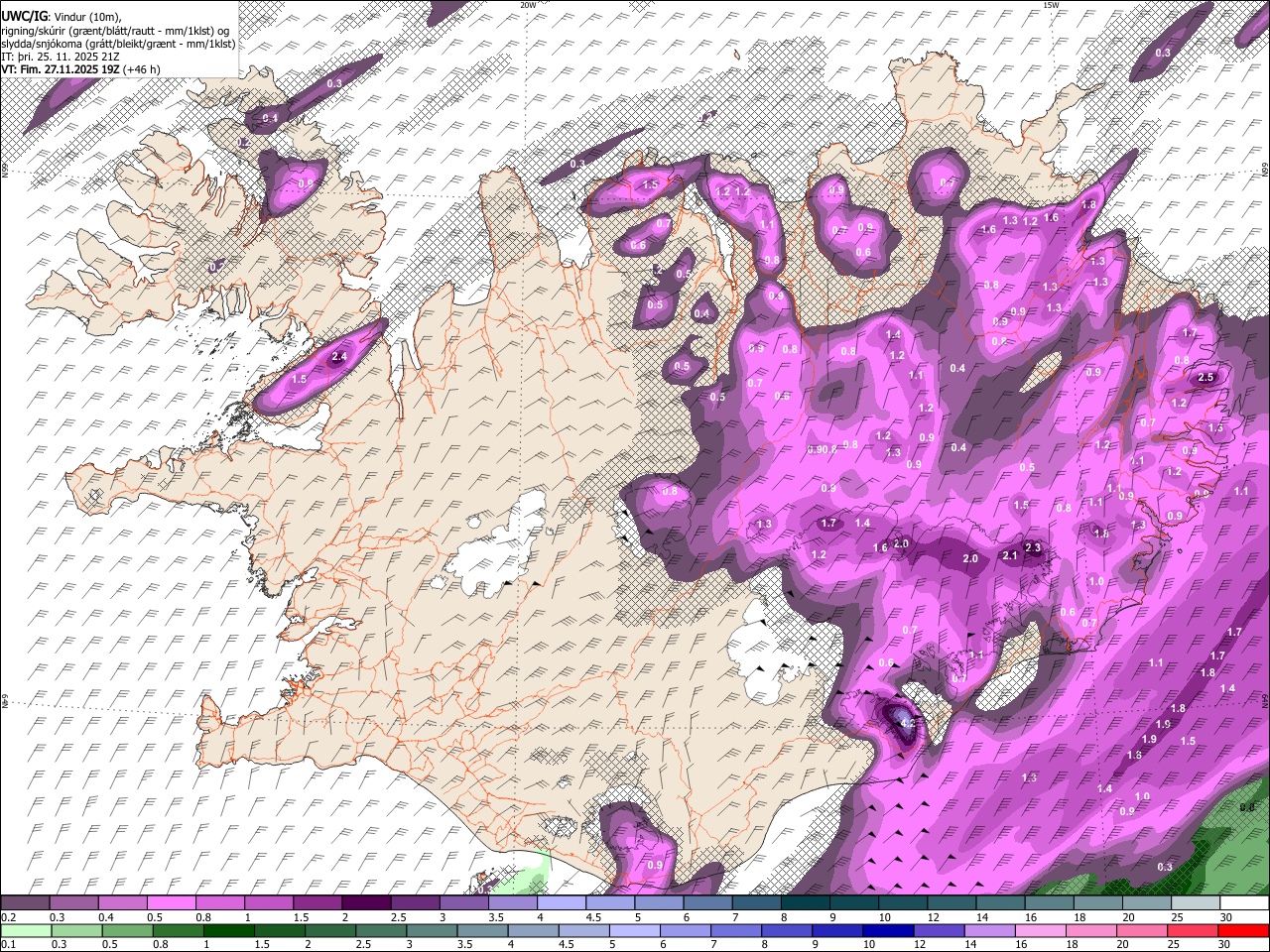Click the '0.2' label under the top legend

[8, 917]
